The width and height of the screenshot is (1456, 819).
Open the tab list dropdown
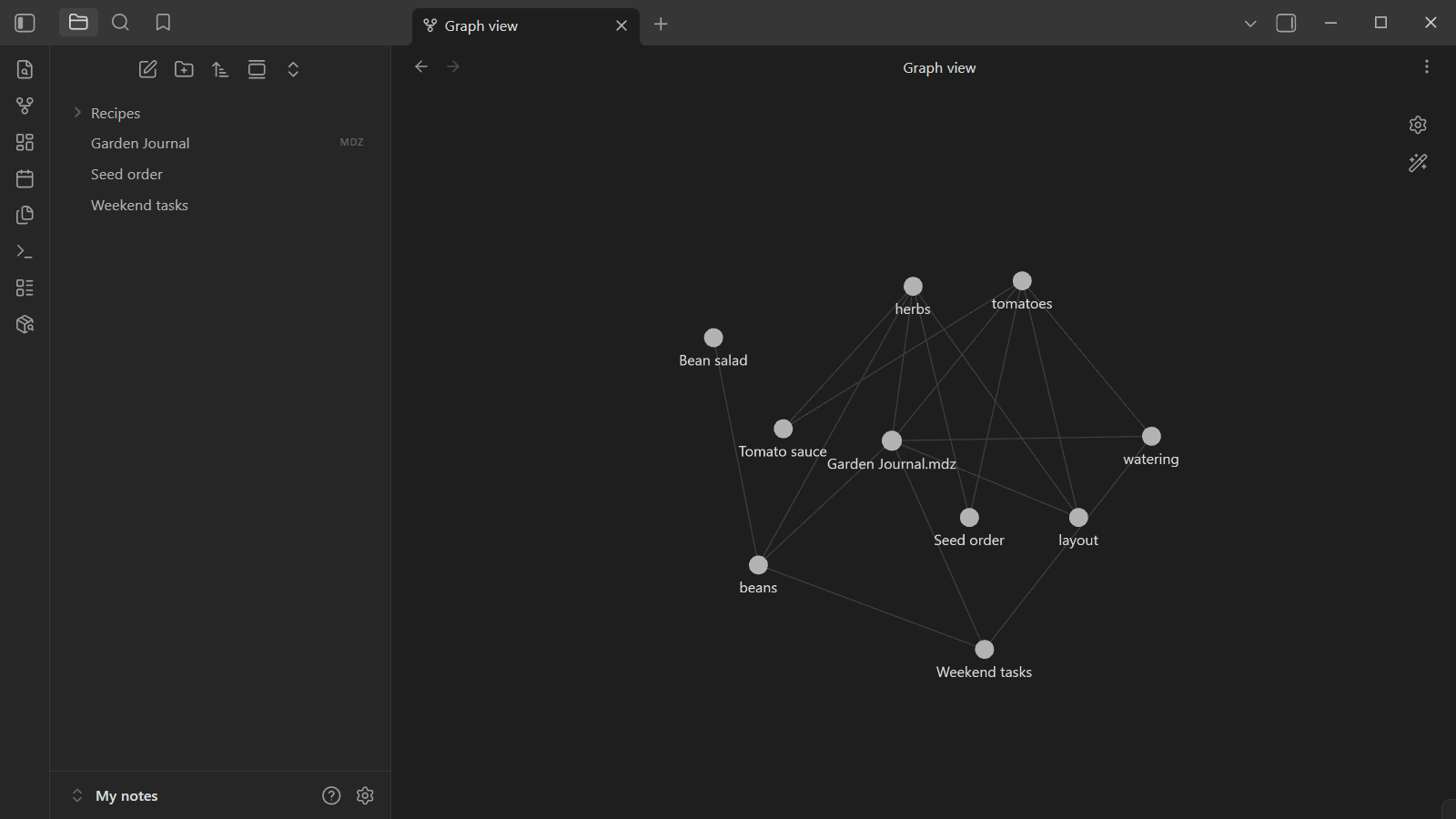[x=1250, y=24]
